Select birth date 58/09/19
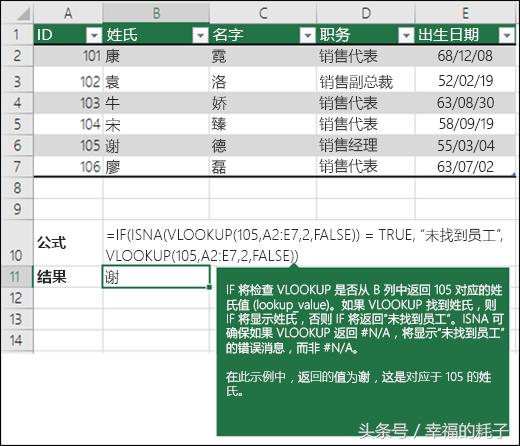Screen dimensions: 520x446 [x=465, y=124]
